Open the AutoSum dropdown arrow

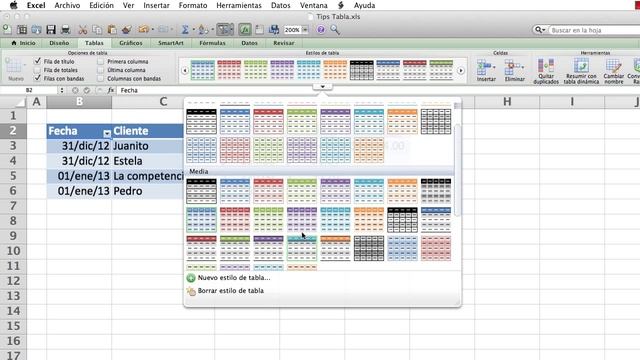193,29
